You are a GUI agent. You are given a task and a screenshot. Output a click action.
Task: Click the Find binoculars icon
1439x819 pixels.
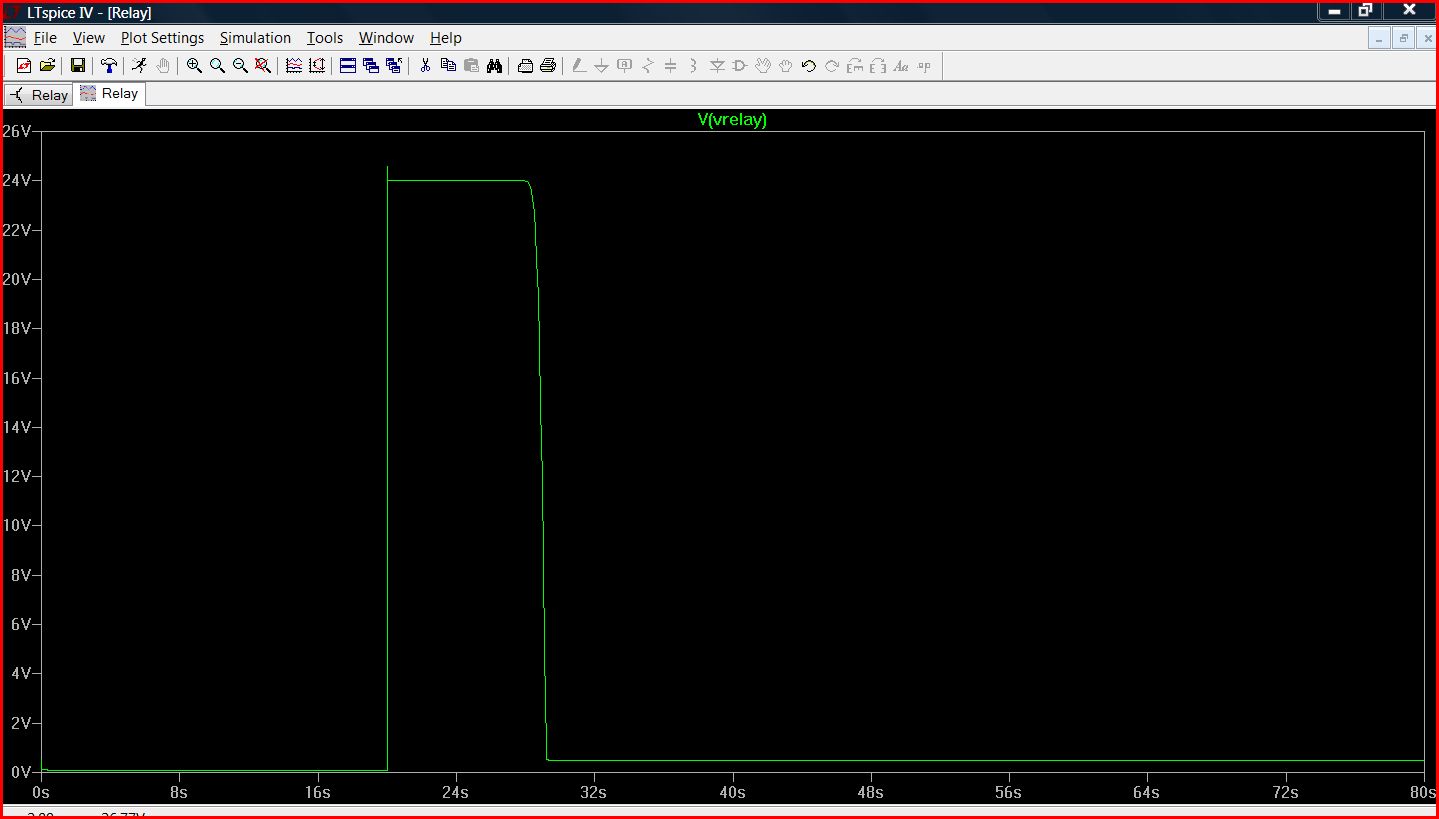(x=494, y=66)
